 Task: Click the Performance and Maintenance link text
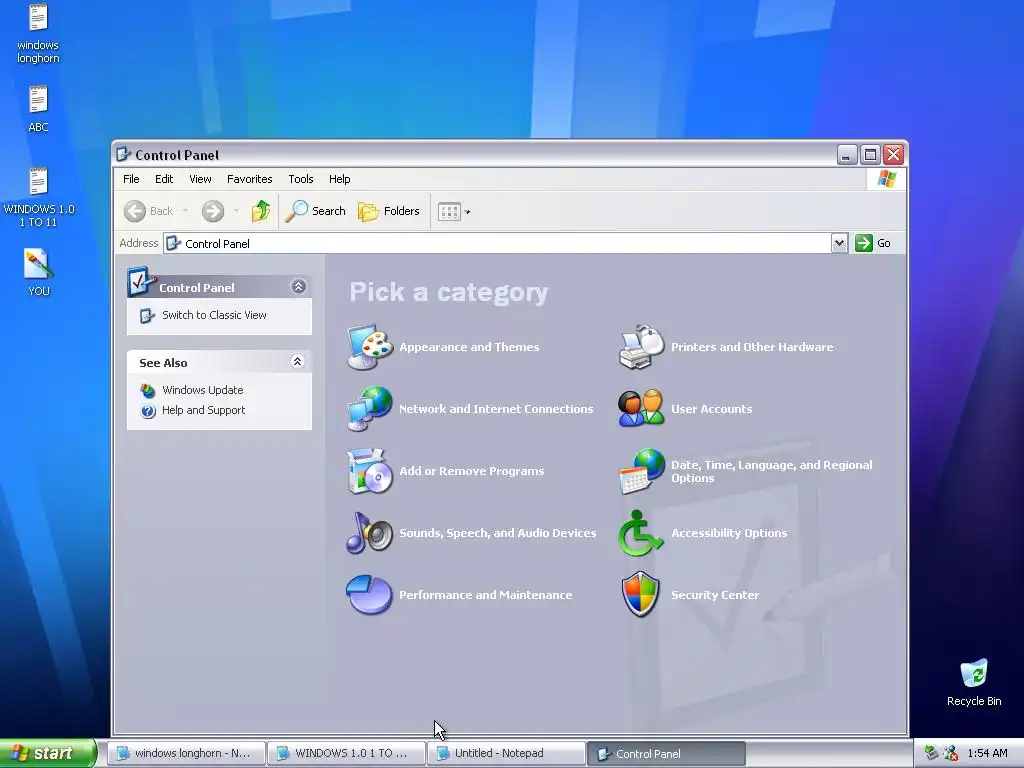point(486,596)
